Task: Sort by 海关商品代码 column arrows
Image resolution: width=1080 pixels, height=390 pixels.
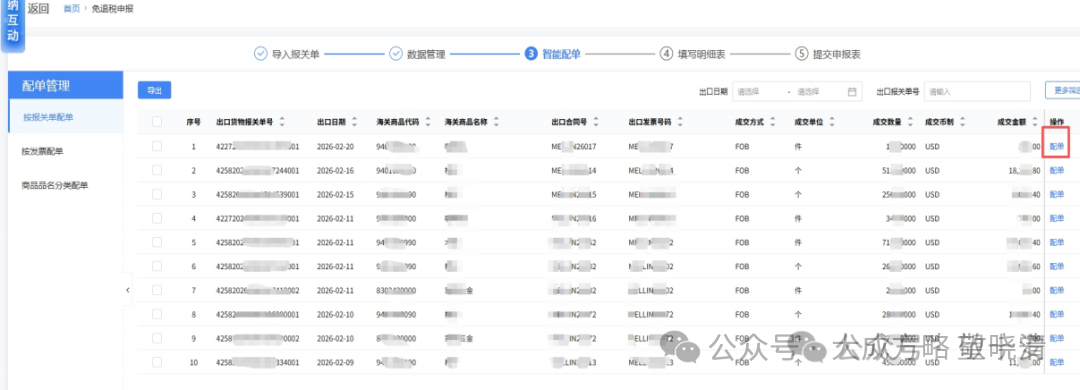Action: [428, 122]
